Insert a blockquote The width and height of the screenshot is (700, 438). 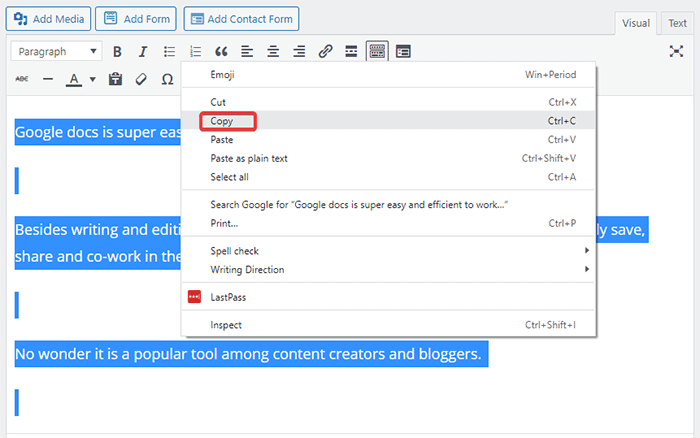pos(221,52)
